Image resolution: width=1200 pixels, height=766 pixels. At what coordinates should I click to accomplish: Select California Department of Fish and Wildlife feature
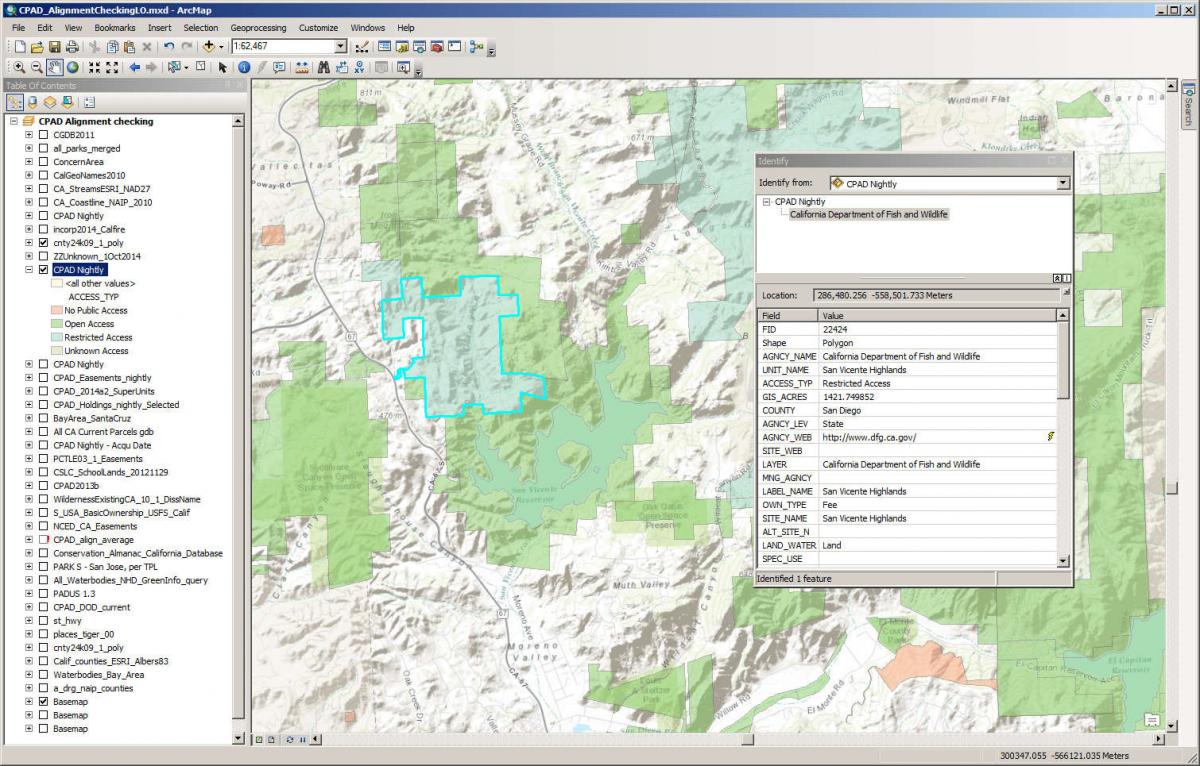click(868, 214)
